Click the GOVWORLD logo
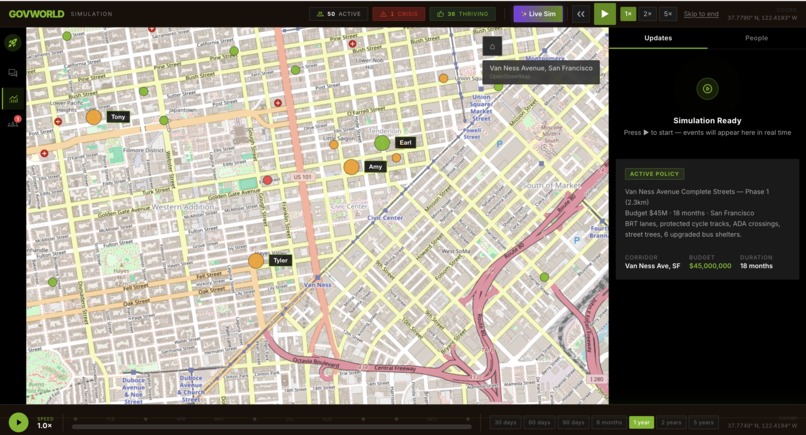 (x=36, y=14)
